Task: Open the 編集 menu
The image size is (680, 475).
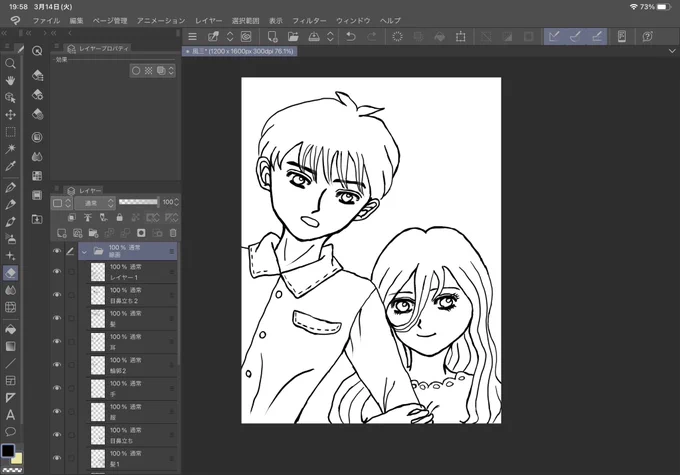Action: (x=76, y=20)
